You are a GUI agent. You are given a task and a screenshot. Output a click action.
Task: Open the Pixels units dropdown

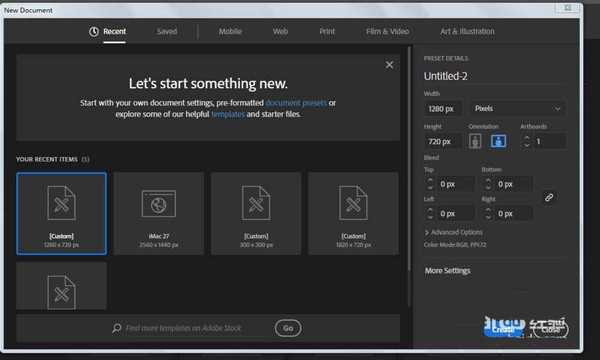tap(518, 109)
